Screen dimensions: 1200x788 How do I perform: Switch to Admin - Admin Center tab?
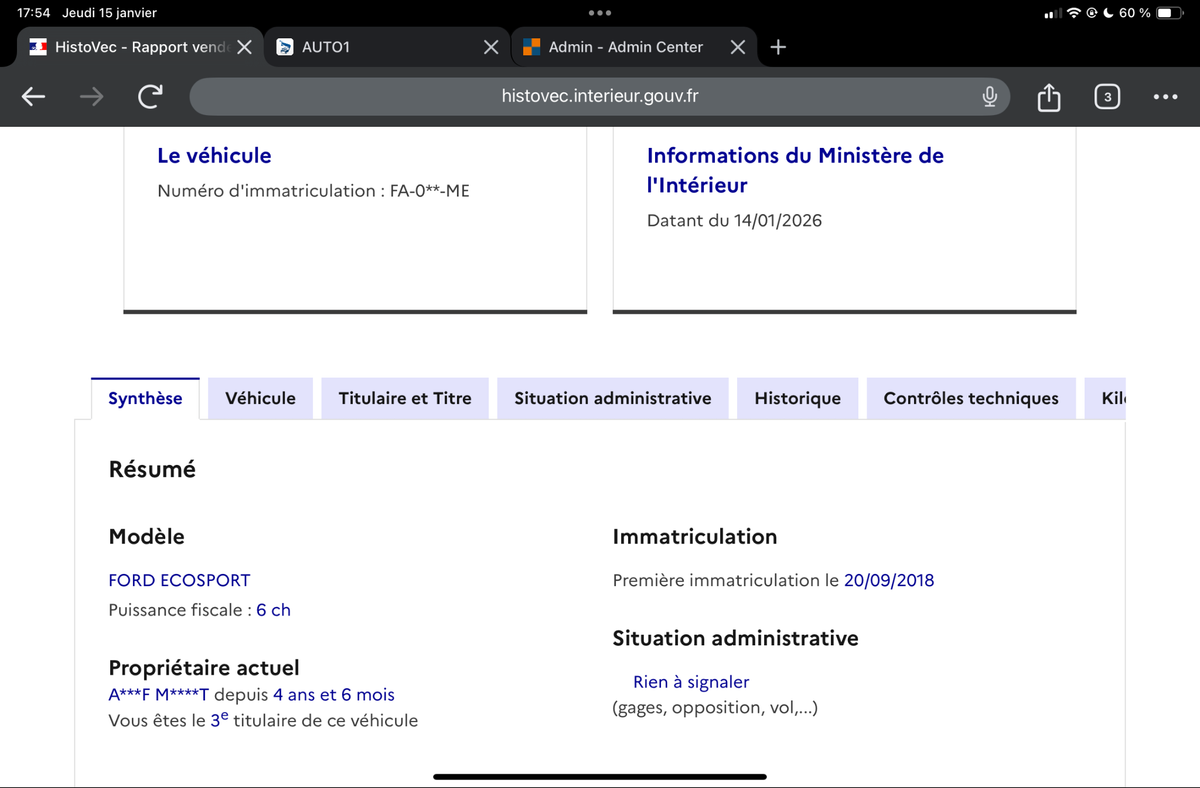click(625, 47)
